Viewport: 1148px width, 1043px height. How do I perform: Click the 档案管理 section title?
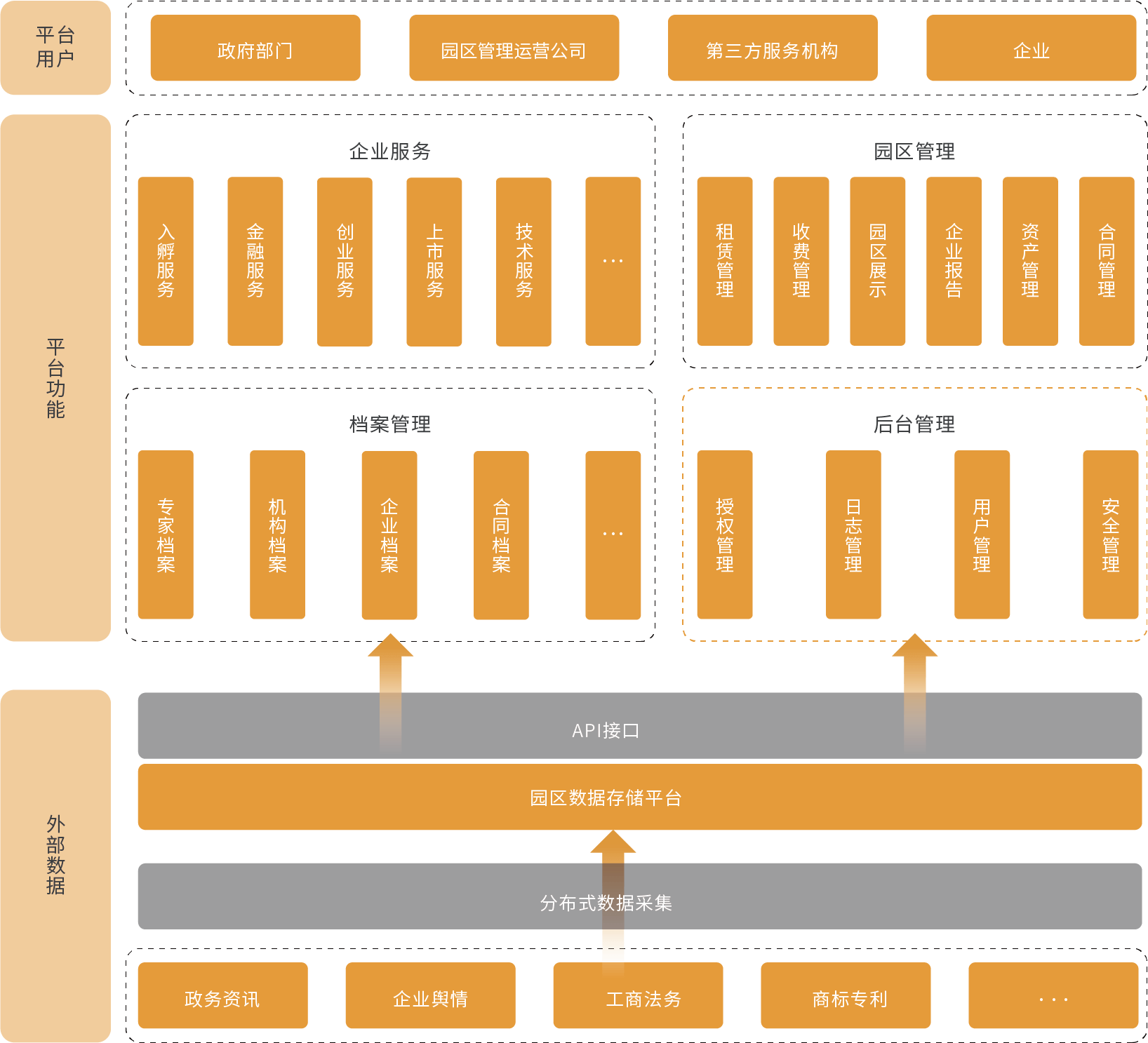[390, 424]
